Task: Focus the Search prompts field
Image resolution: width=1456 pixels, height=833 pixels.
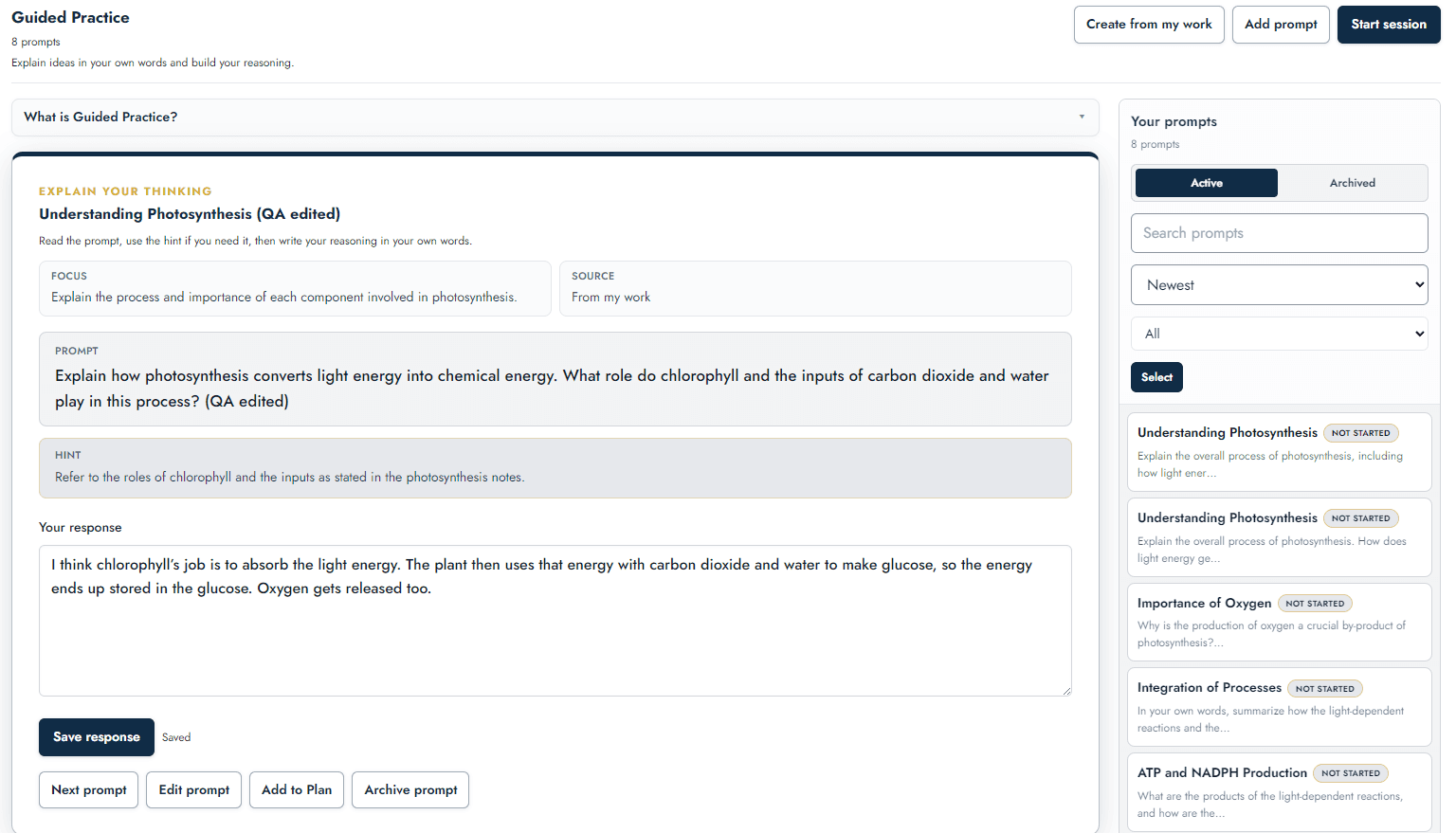Action: coord(1279,233)
